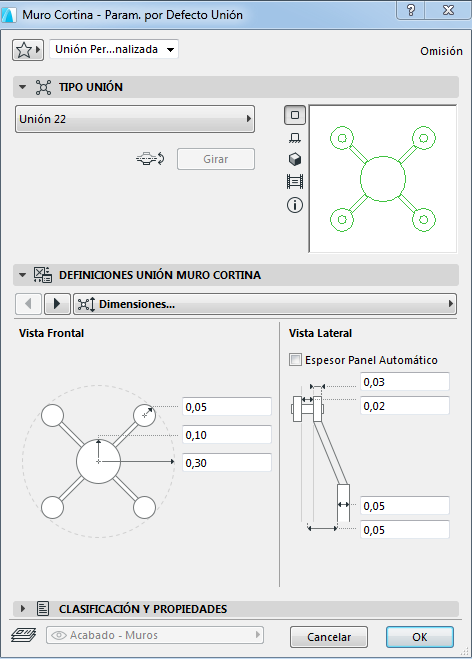Screen dimensions: 472x659
Task: Select the 3D view preview icon
Action: point(295,159)
